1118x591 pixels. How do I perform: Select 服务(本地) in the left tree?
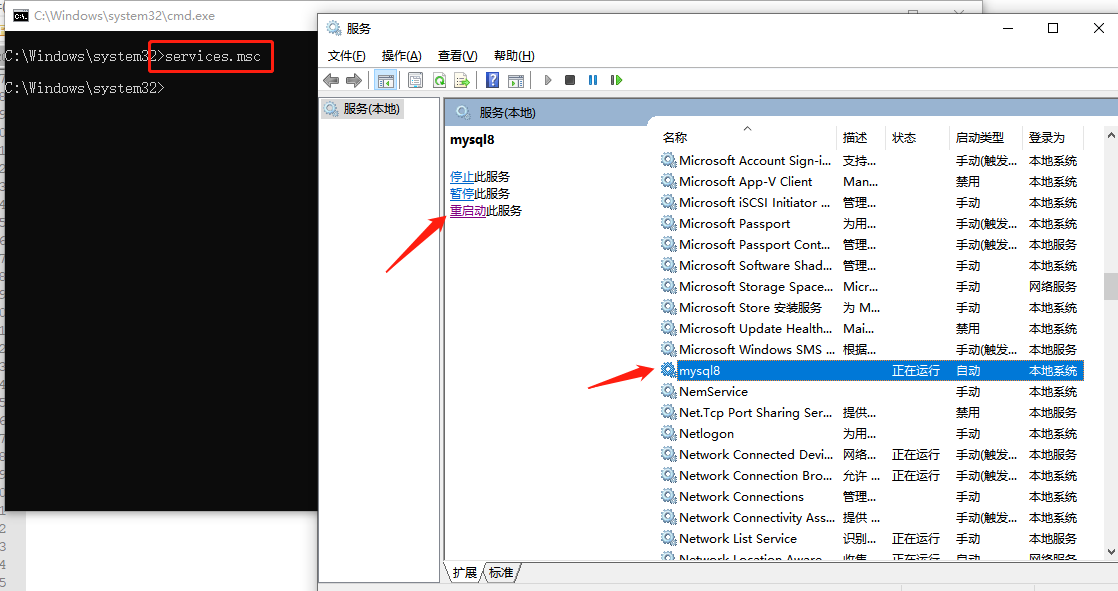[362, 109]
